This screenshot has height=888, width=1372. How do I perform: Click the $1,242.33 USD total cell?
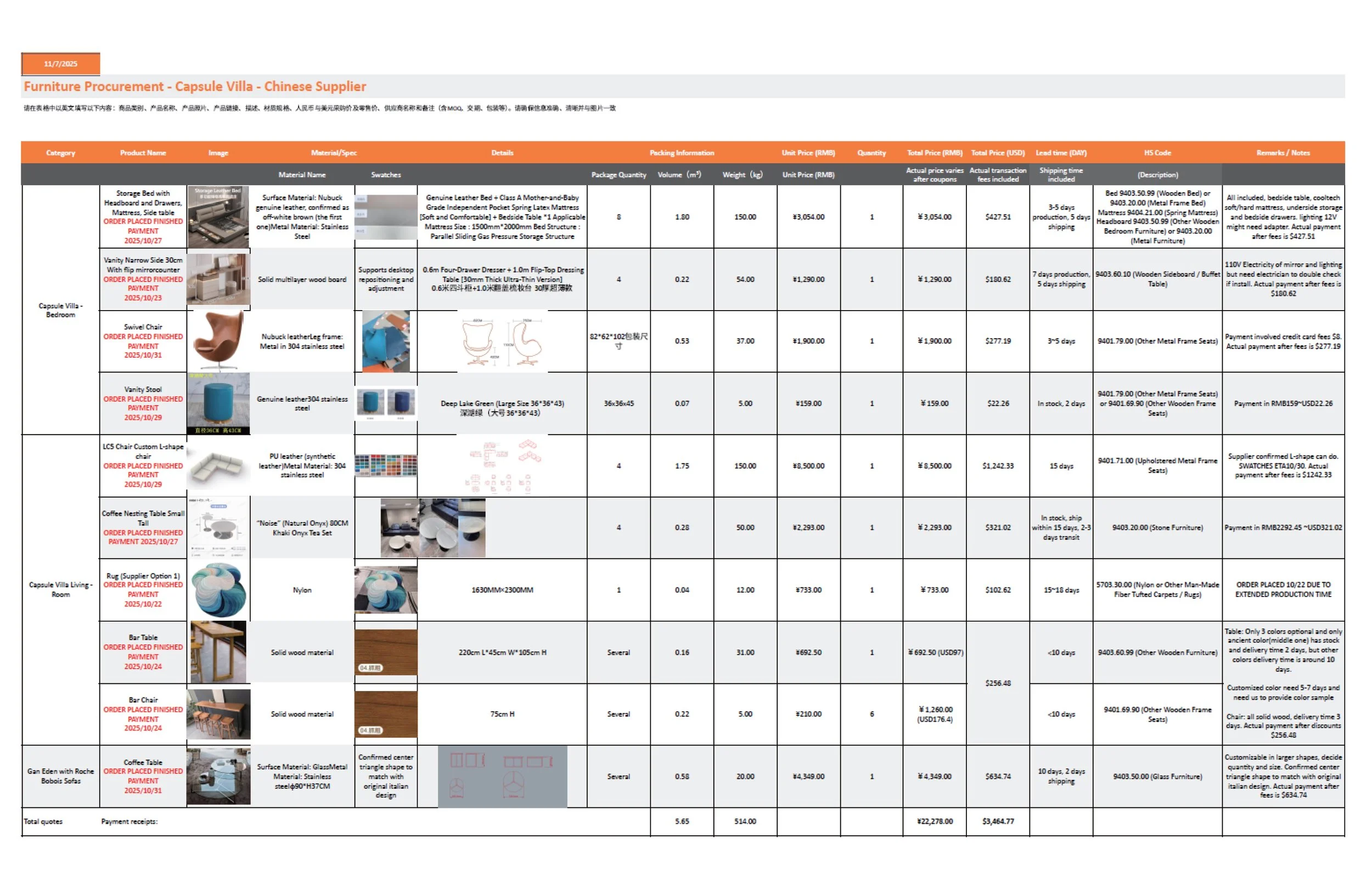coord(998,465)
